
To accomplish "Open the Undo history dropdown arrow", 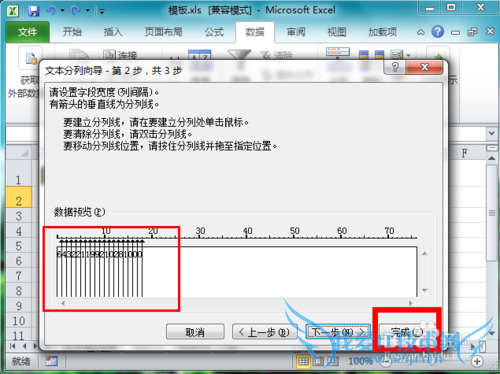I will click(x=62, y=11).
